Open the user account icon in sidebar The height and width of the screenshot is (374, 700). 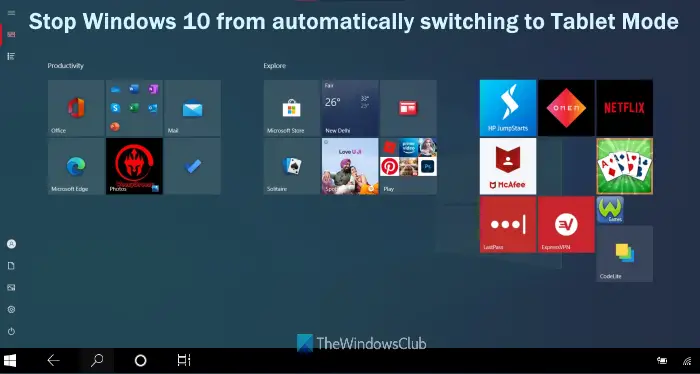tap(11, 244)
